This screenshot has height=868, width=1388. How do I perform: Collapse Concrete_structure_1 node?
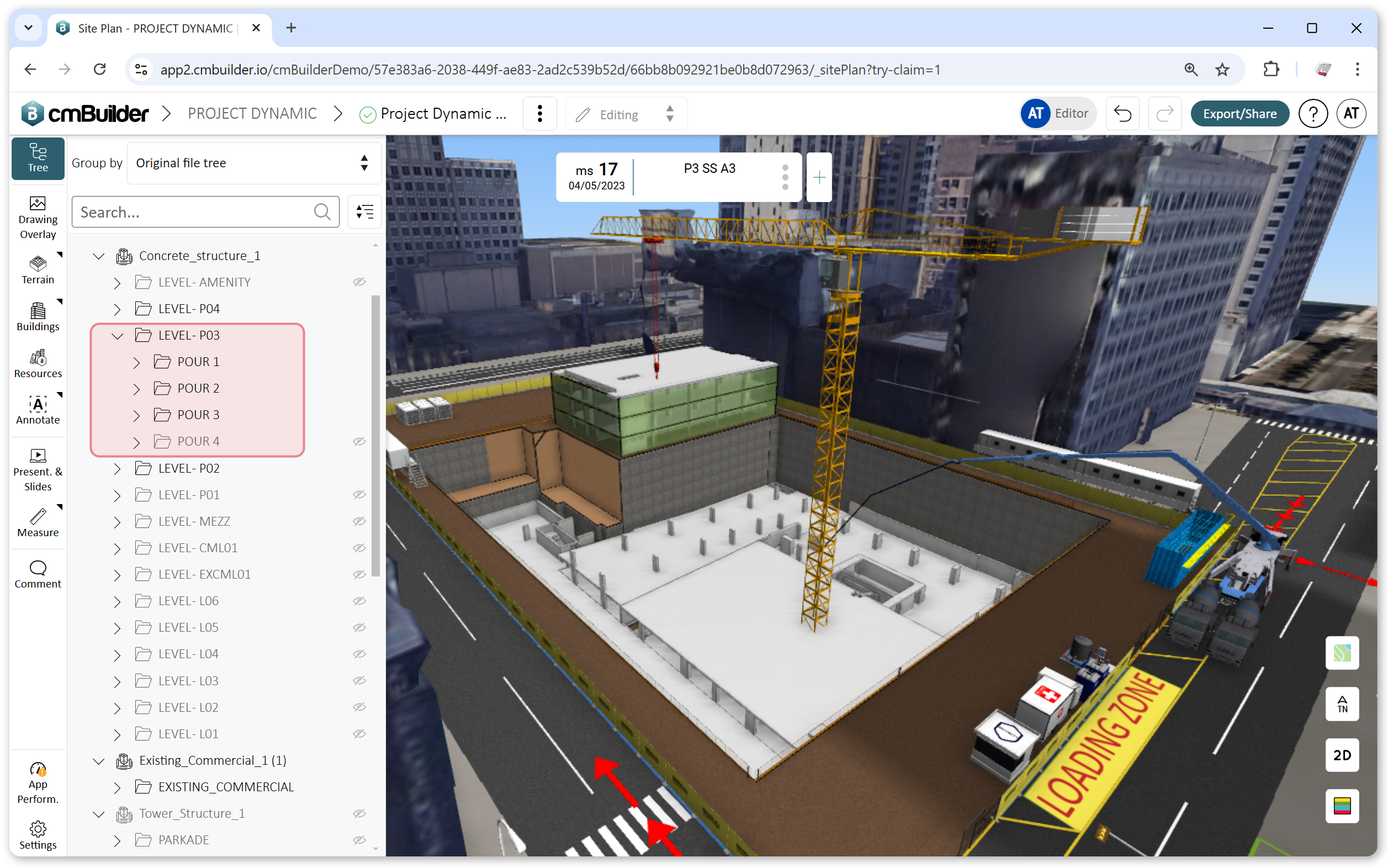[99, 256]
